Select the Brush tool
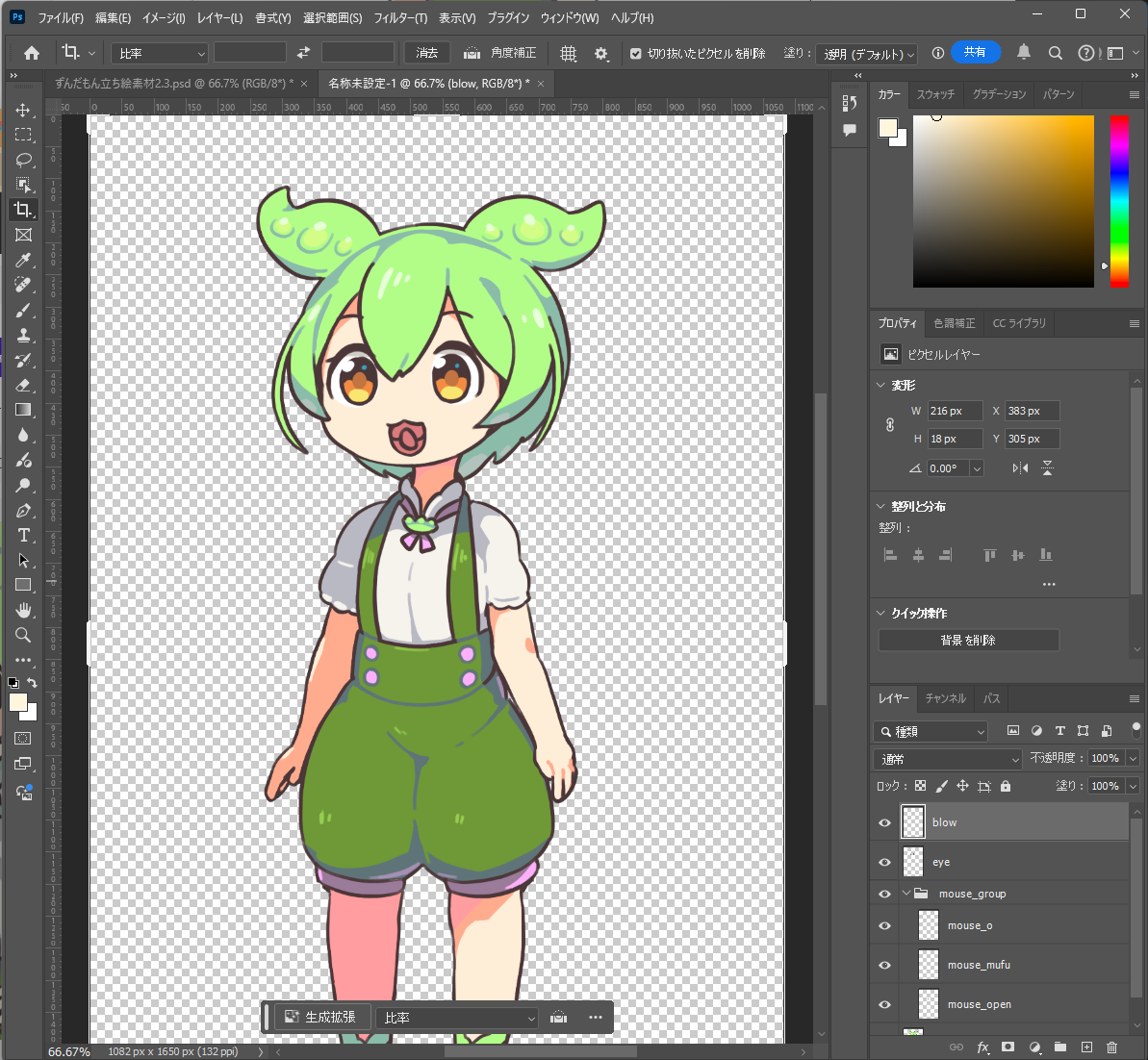This screenshot has width=1148, height=1060. (24, 310)
